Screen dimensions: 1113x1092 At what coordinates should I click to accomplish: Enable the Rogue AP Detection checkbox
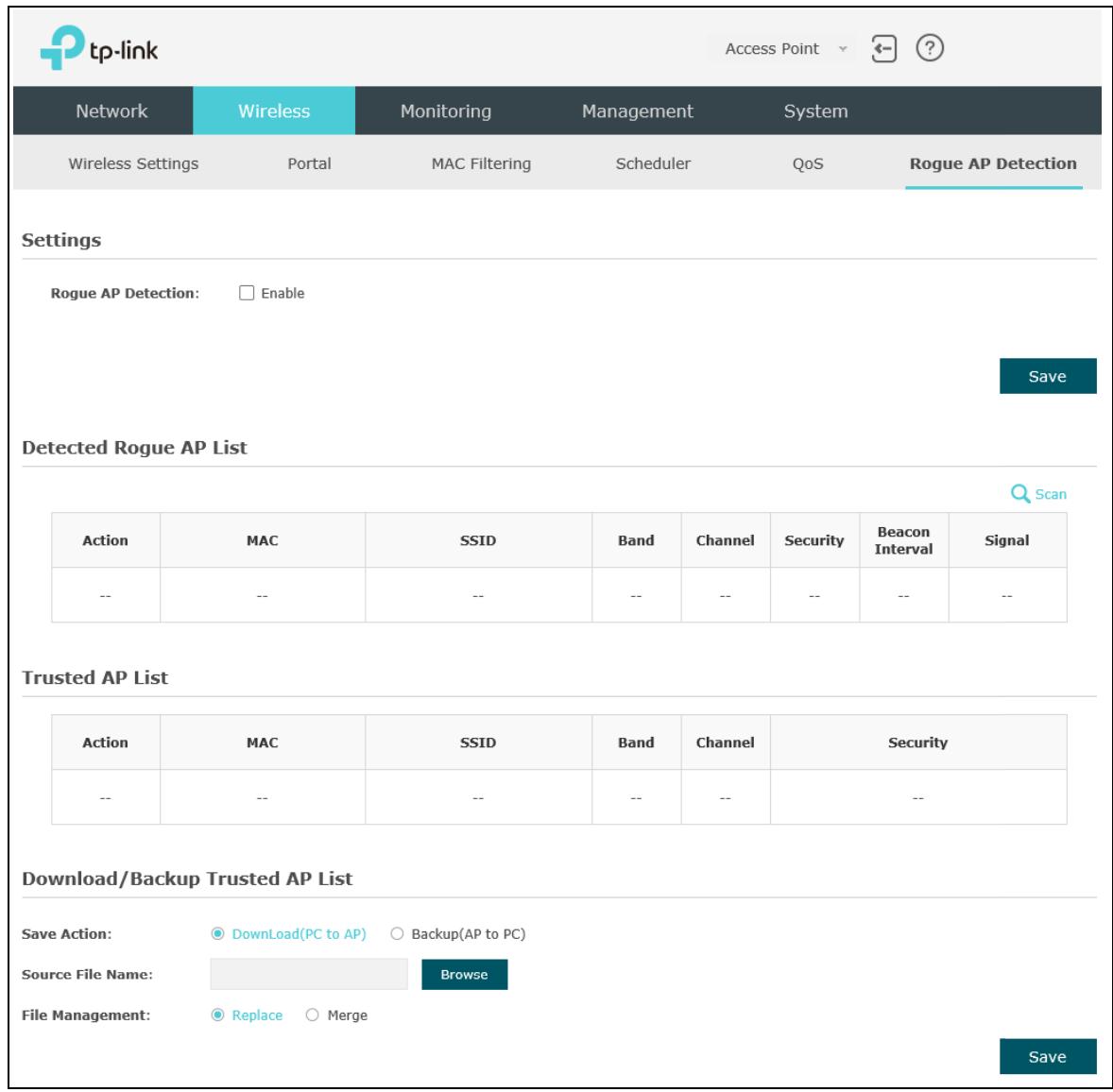click(x=247, y=293)
